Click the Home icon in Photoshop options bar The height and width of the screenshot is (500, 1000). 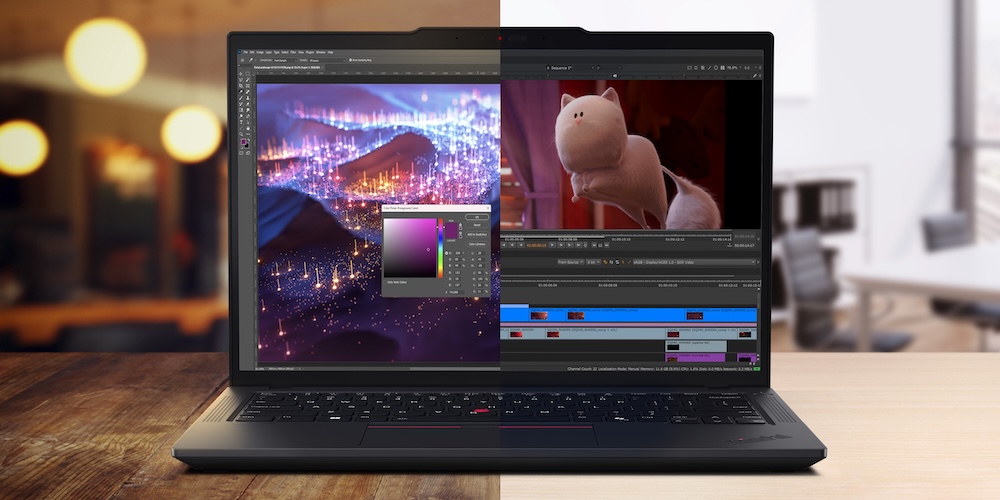[x=242, y=60]
